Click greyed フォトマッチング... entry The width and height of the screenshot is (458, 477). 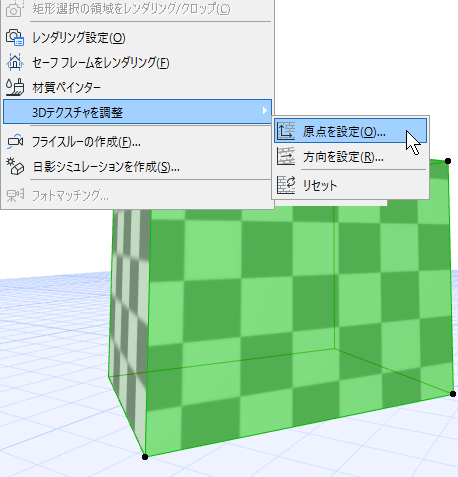(138, 195)
